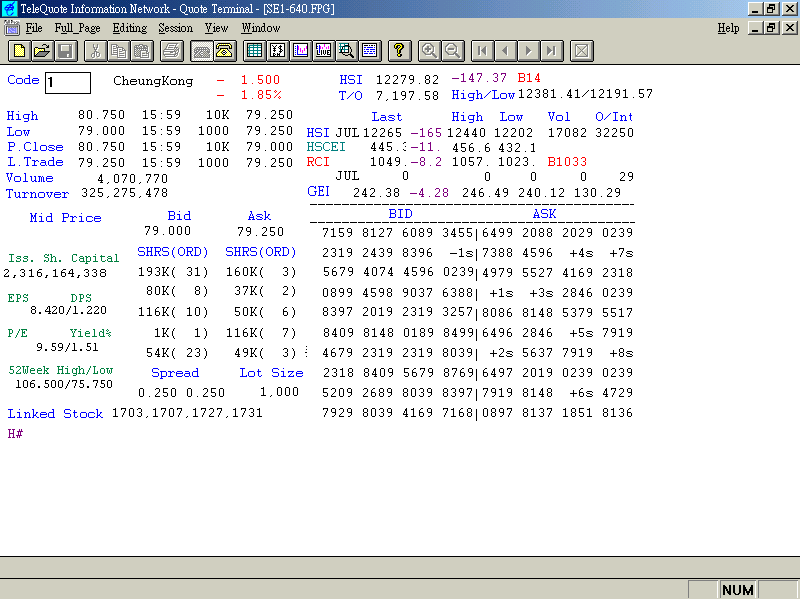This screenshot has height=600, width=800.
Task: Open help with the question mark icon
Action: pos(399,51)
